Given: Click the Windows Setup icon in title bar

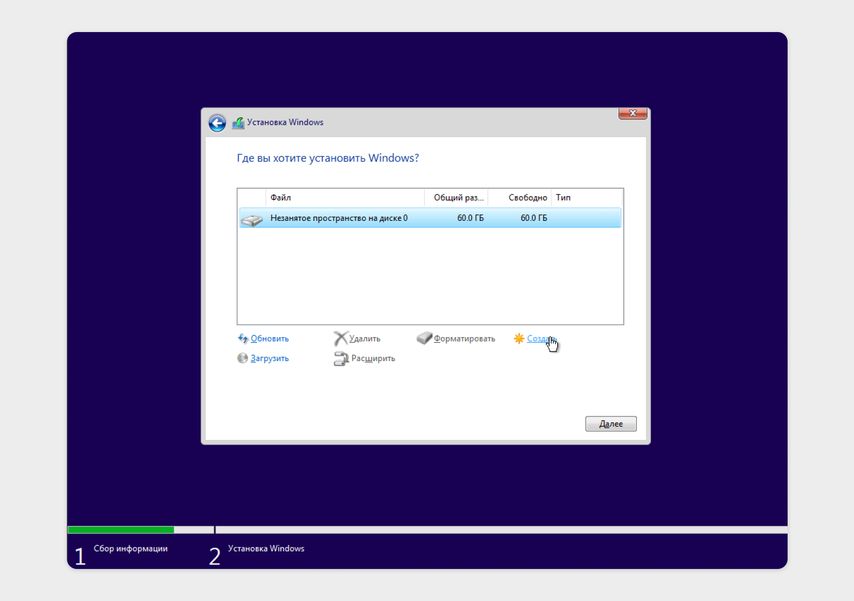Looking at the screenshot, I should 238,123.
